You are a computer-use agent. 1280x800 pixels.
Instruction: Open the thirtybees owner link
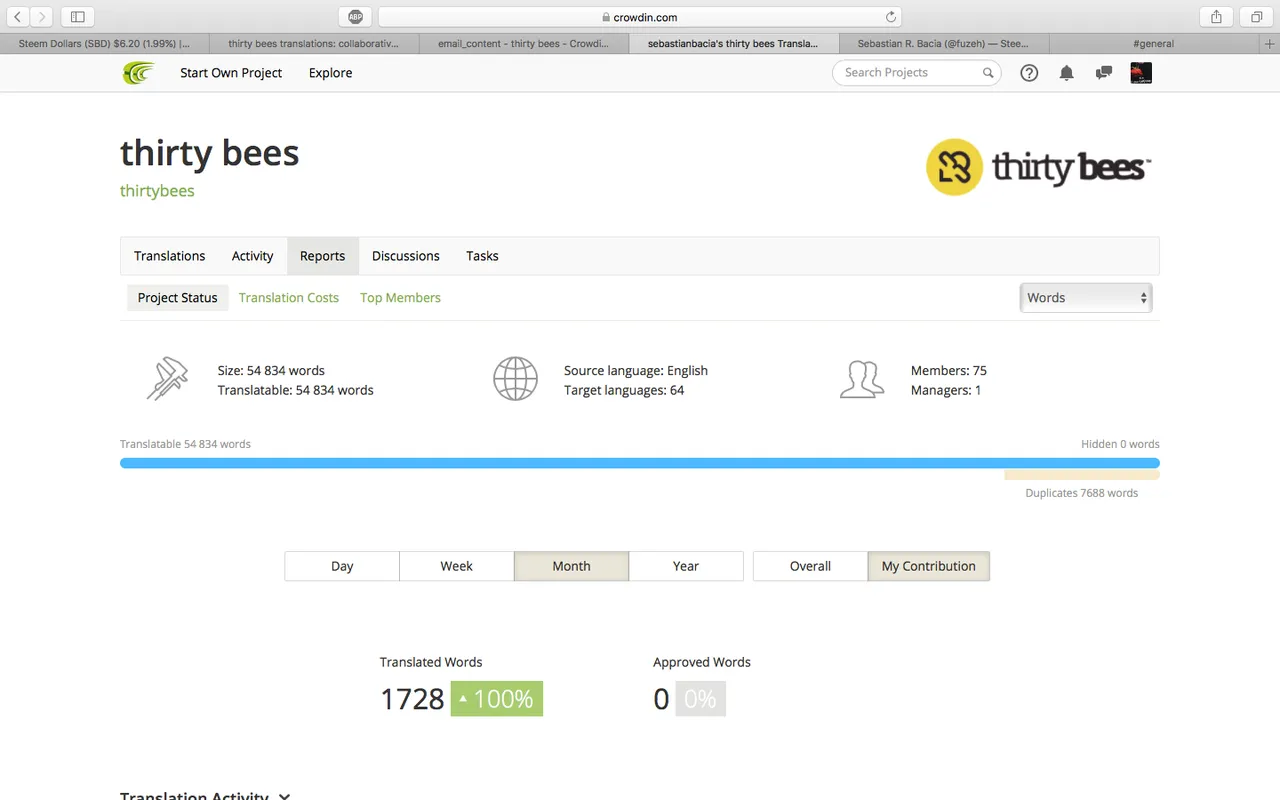[x=157, y=191]
